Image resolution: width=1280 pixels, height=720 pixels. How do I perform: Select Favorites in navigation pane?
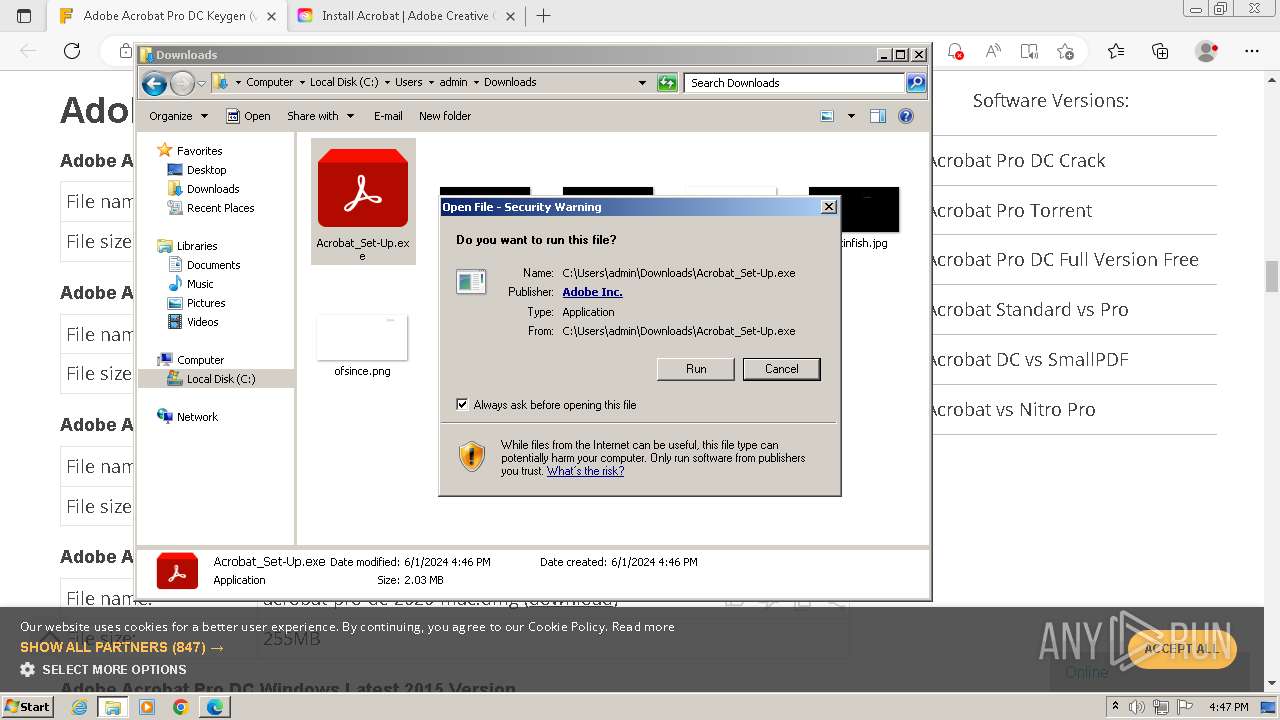(199, 151)
